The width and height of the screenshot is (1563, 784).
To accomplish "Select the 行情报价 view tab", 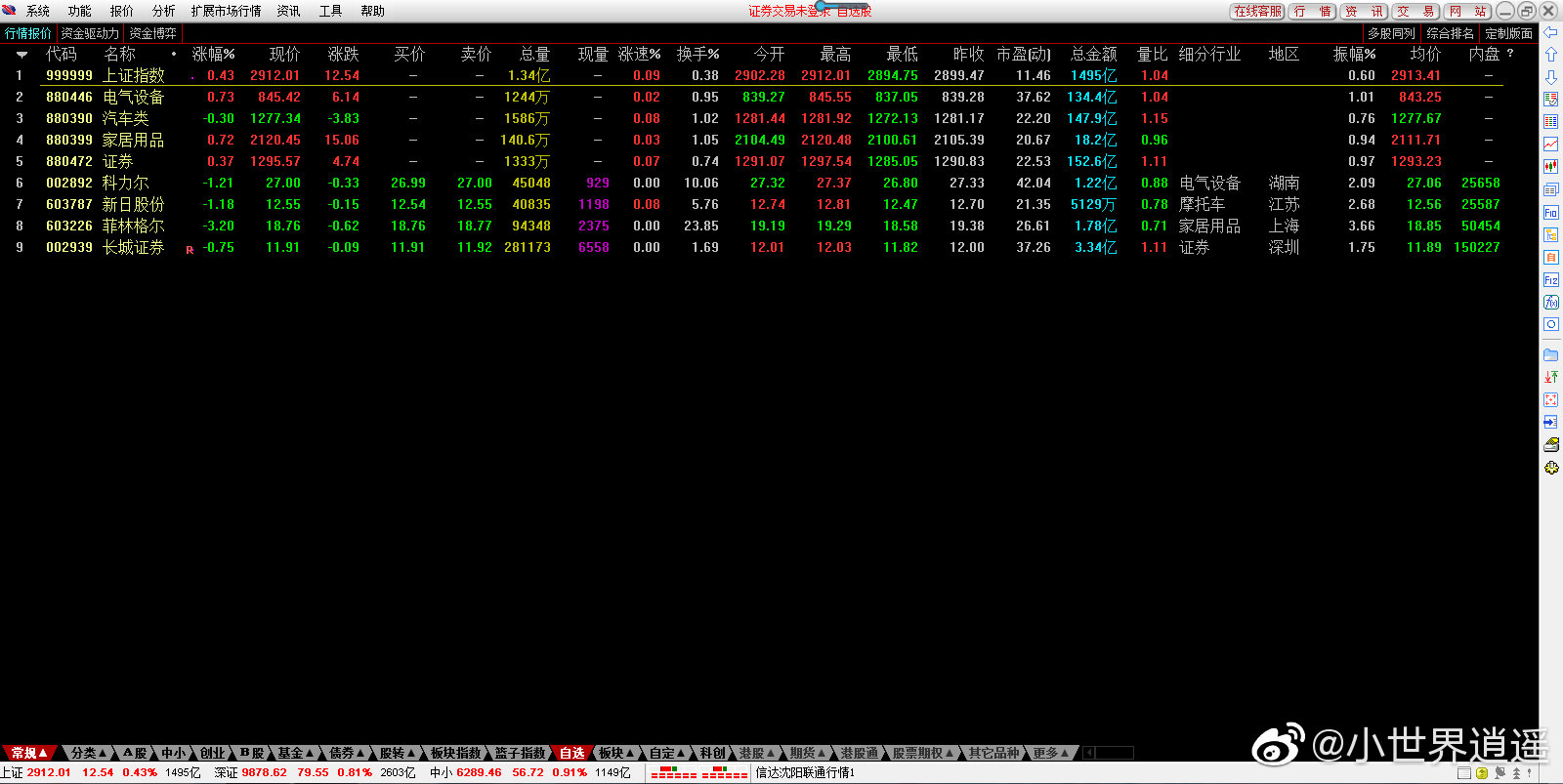I will [28, 33].
